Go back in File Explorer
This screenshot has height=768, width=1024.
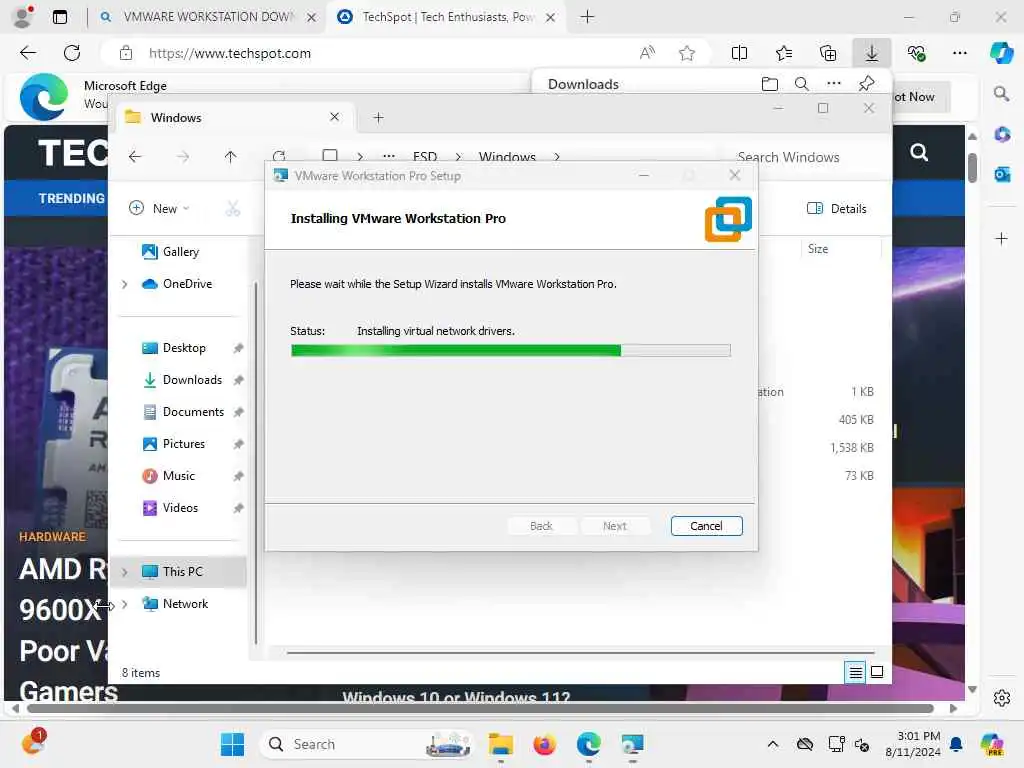tap(135, 157)
